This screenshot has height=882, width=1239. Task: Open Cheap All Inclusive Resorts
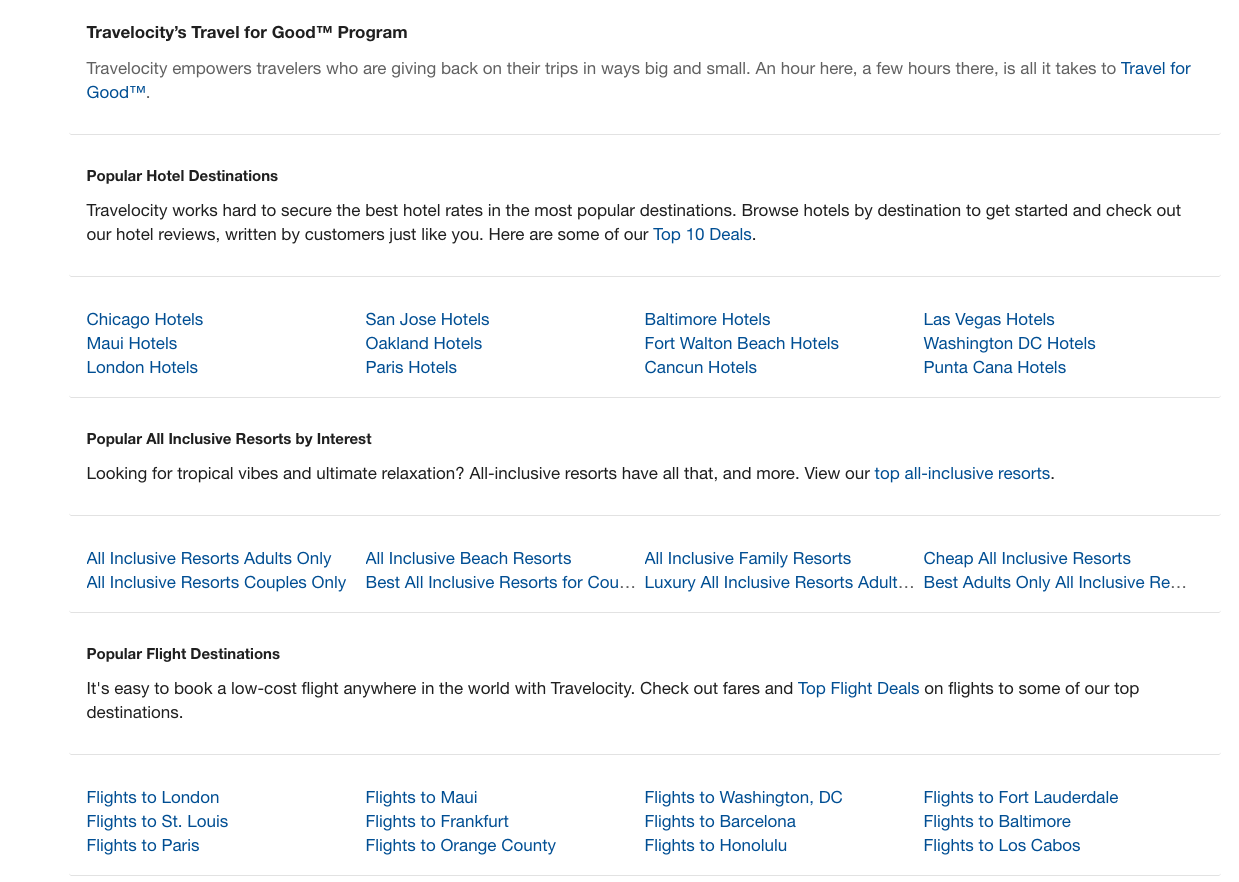pyautogui.click(x=1027, y=558)
